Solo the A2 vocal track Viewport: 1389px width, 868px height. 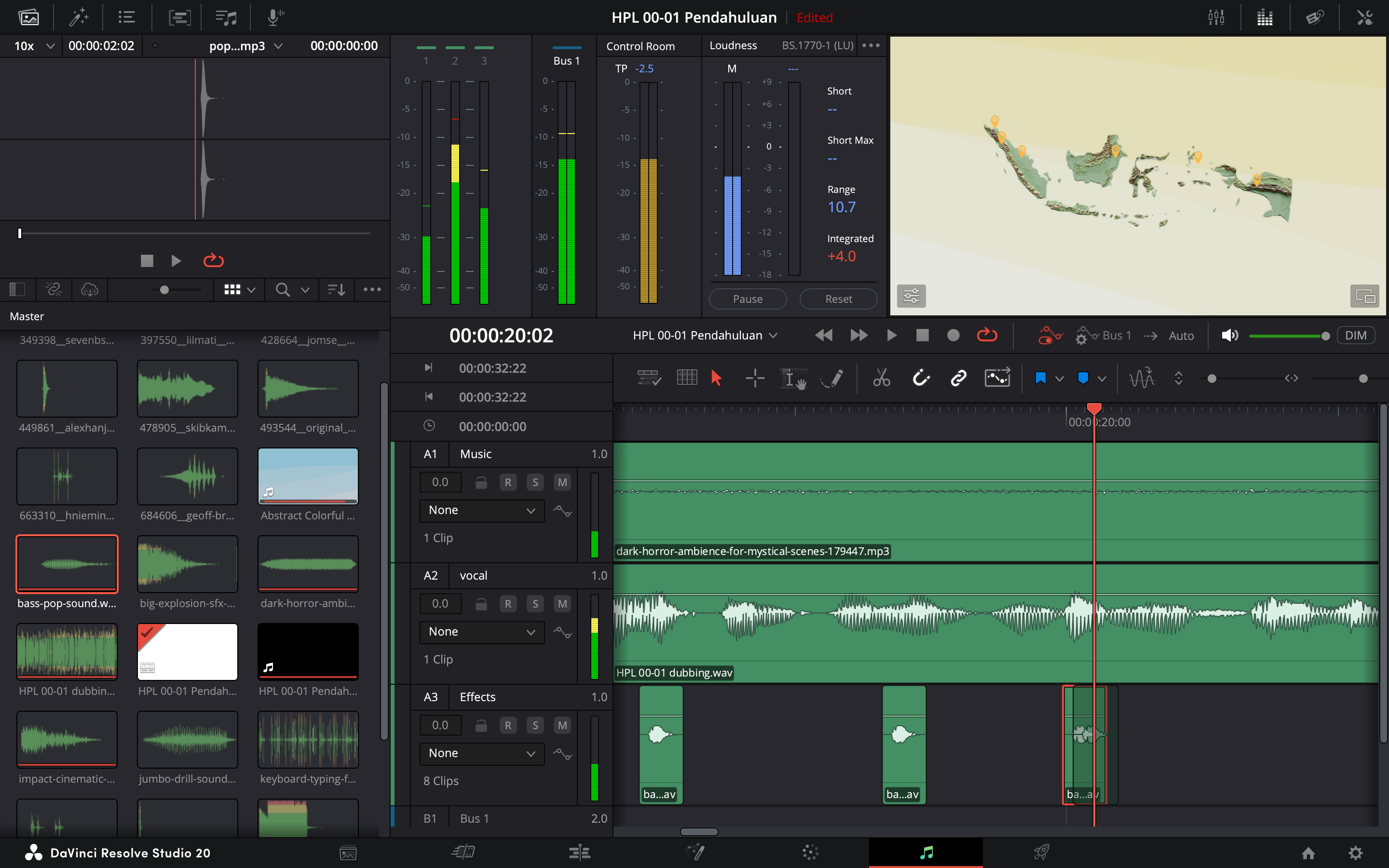tap(535, 603)
